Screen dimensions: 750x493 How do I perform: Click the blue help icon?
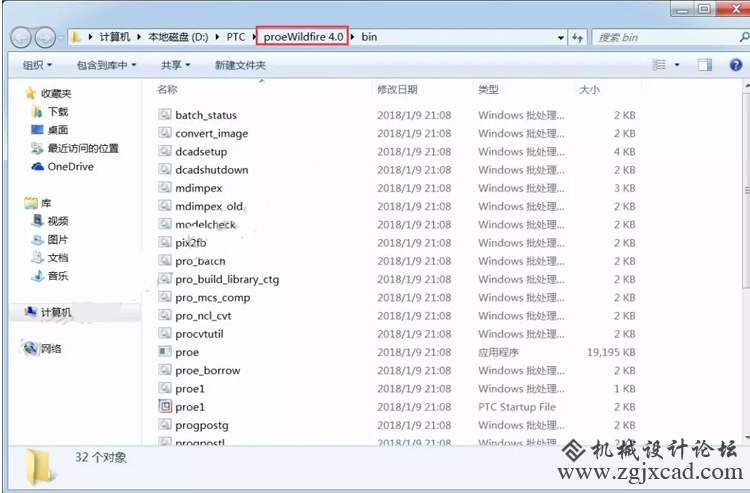[736, 65]
